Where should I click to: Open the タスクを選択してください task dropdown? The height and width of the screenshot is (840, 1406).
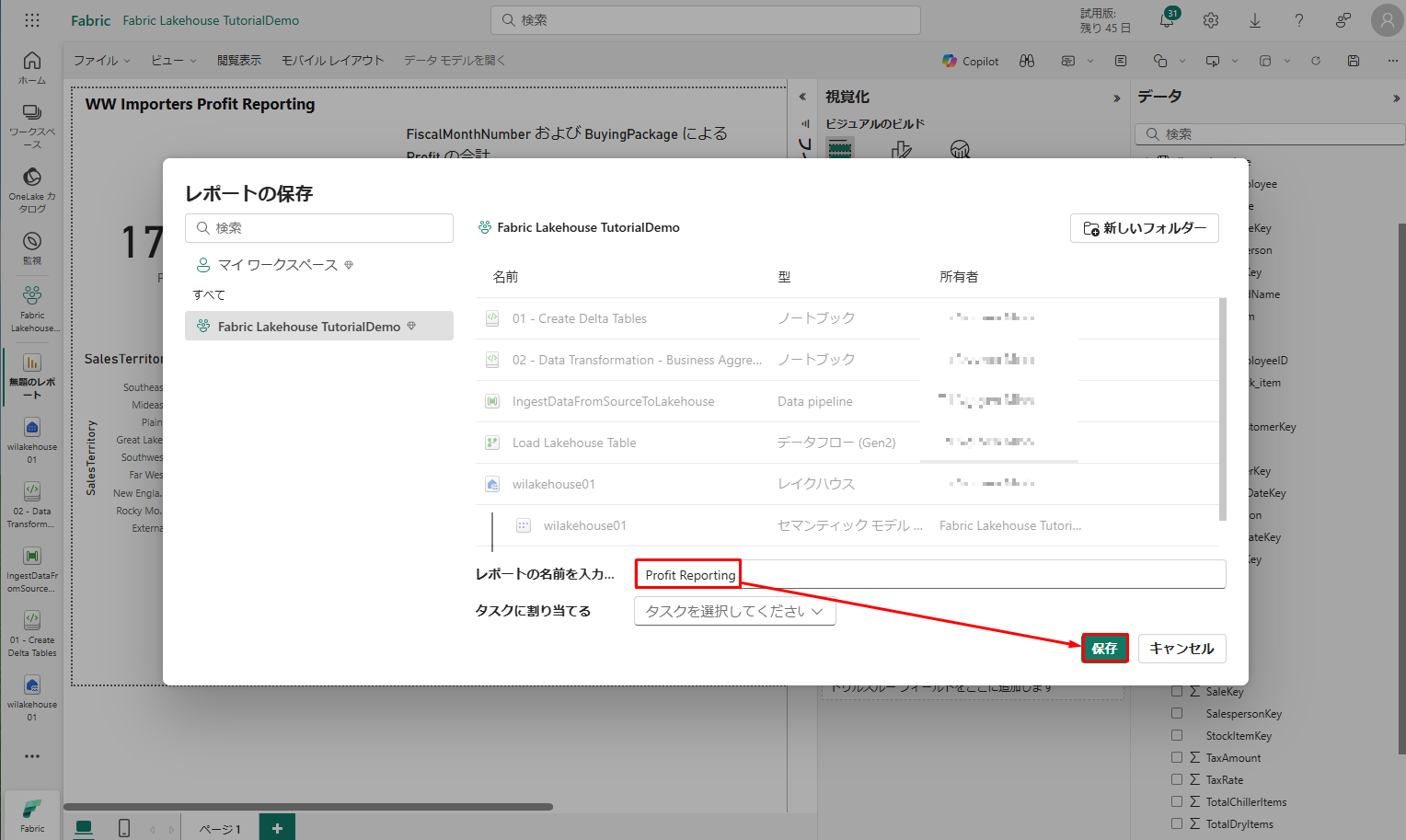pyautogui.click(x=734, y=611)
